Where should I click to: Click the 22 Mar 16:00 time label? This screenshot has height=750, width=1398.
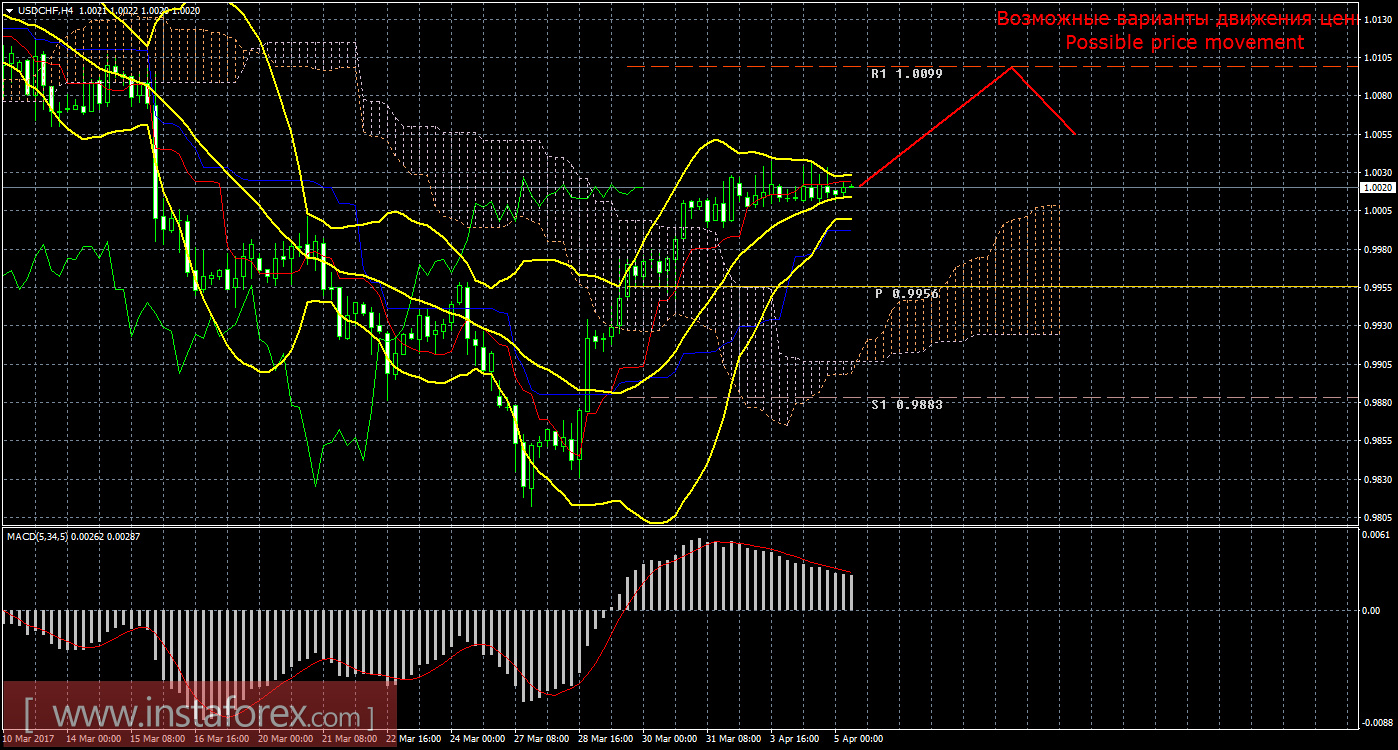[x=413, y=740]
